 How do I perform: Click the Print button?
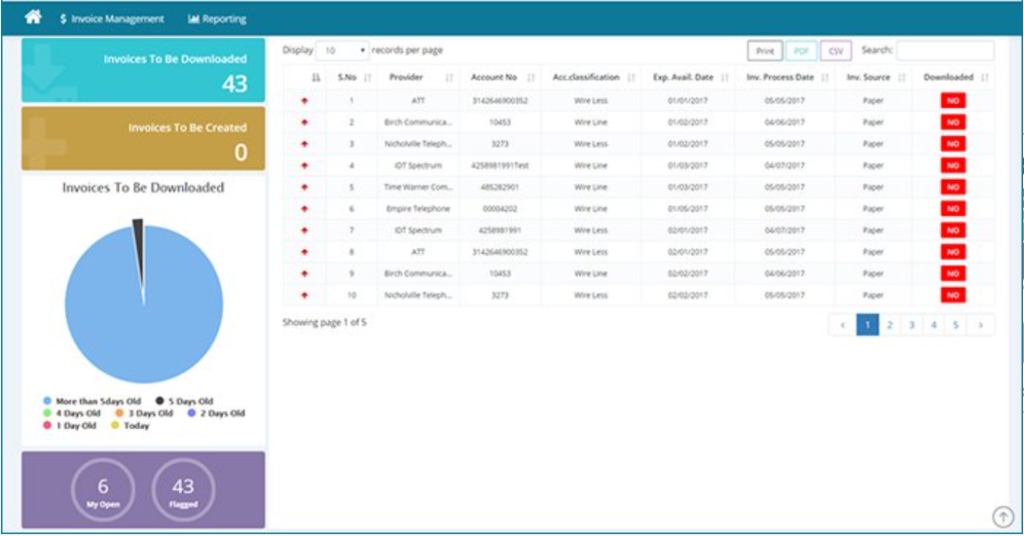765,51
